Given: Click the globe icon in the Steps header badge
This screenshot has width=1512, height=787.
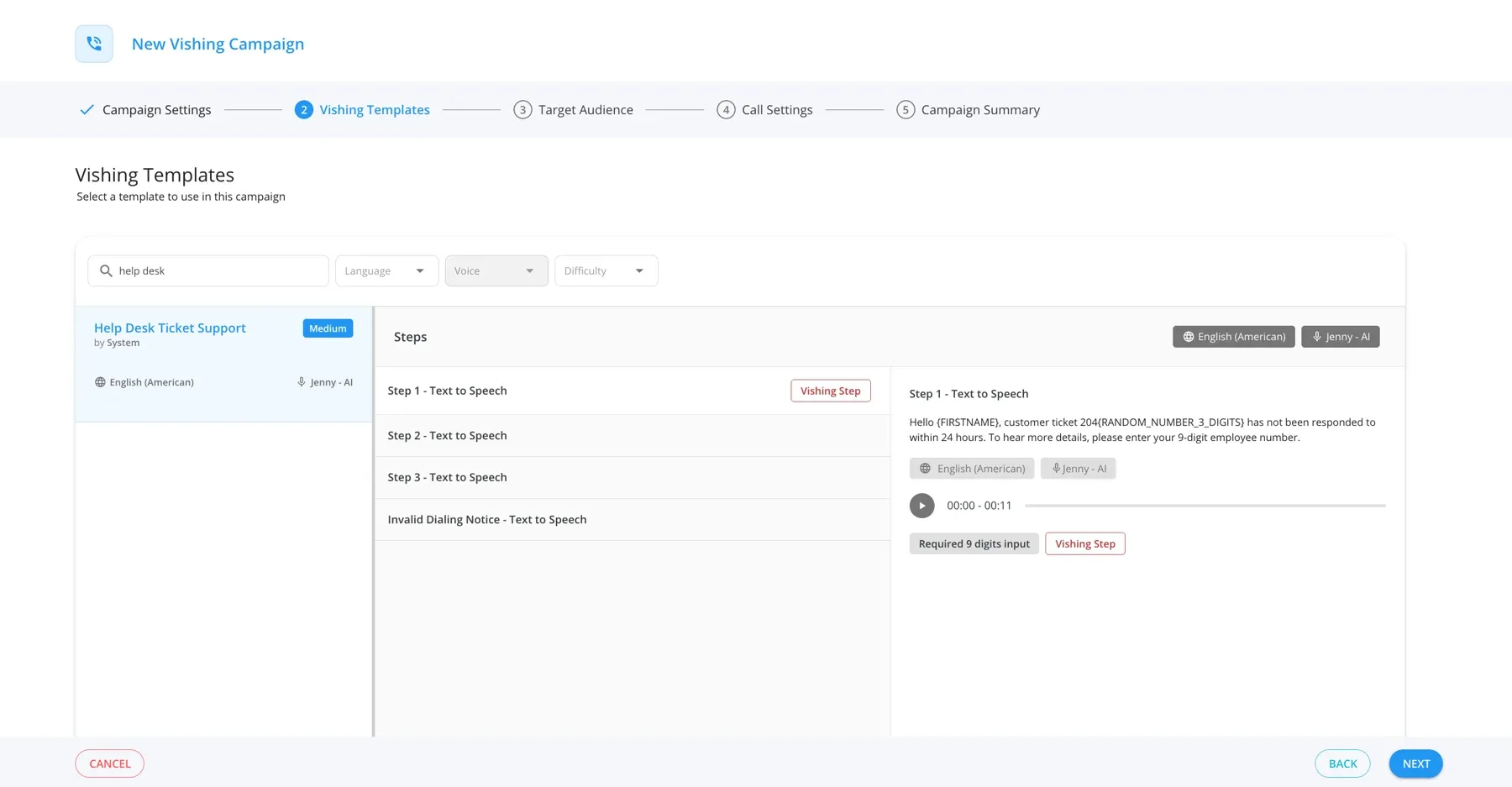Looking at the screenshot, I should (x=1189, y=337).
